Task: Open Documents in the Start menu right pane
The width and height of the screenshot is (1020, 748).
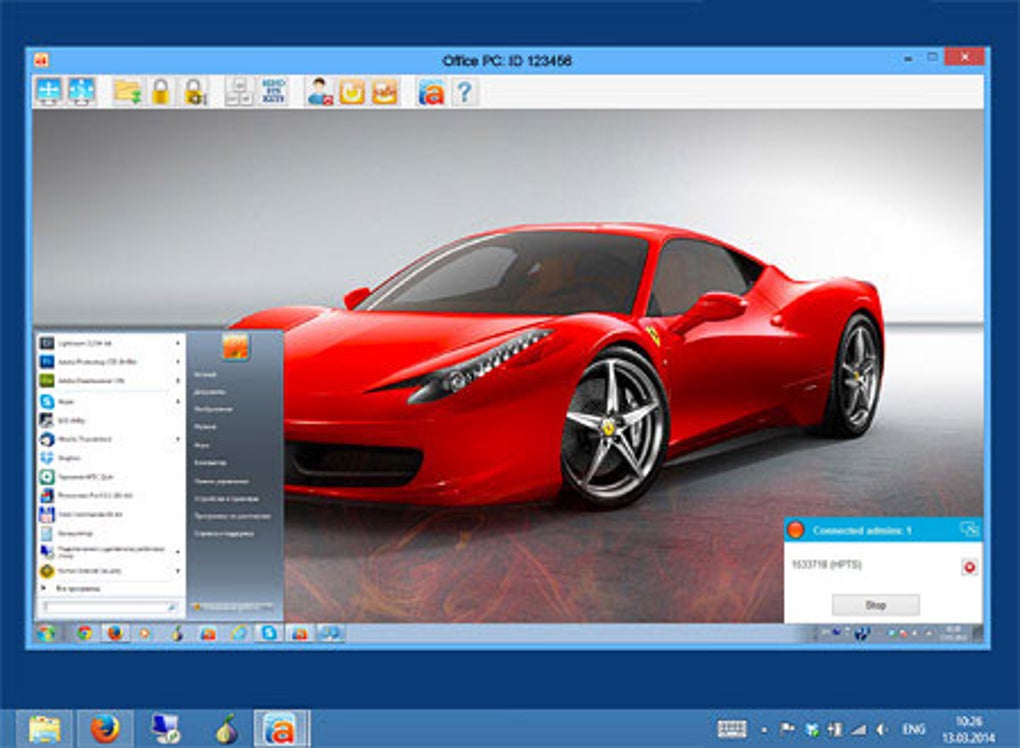Action: point(210,392)
